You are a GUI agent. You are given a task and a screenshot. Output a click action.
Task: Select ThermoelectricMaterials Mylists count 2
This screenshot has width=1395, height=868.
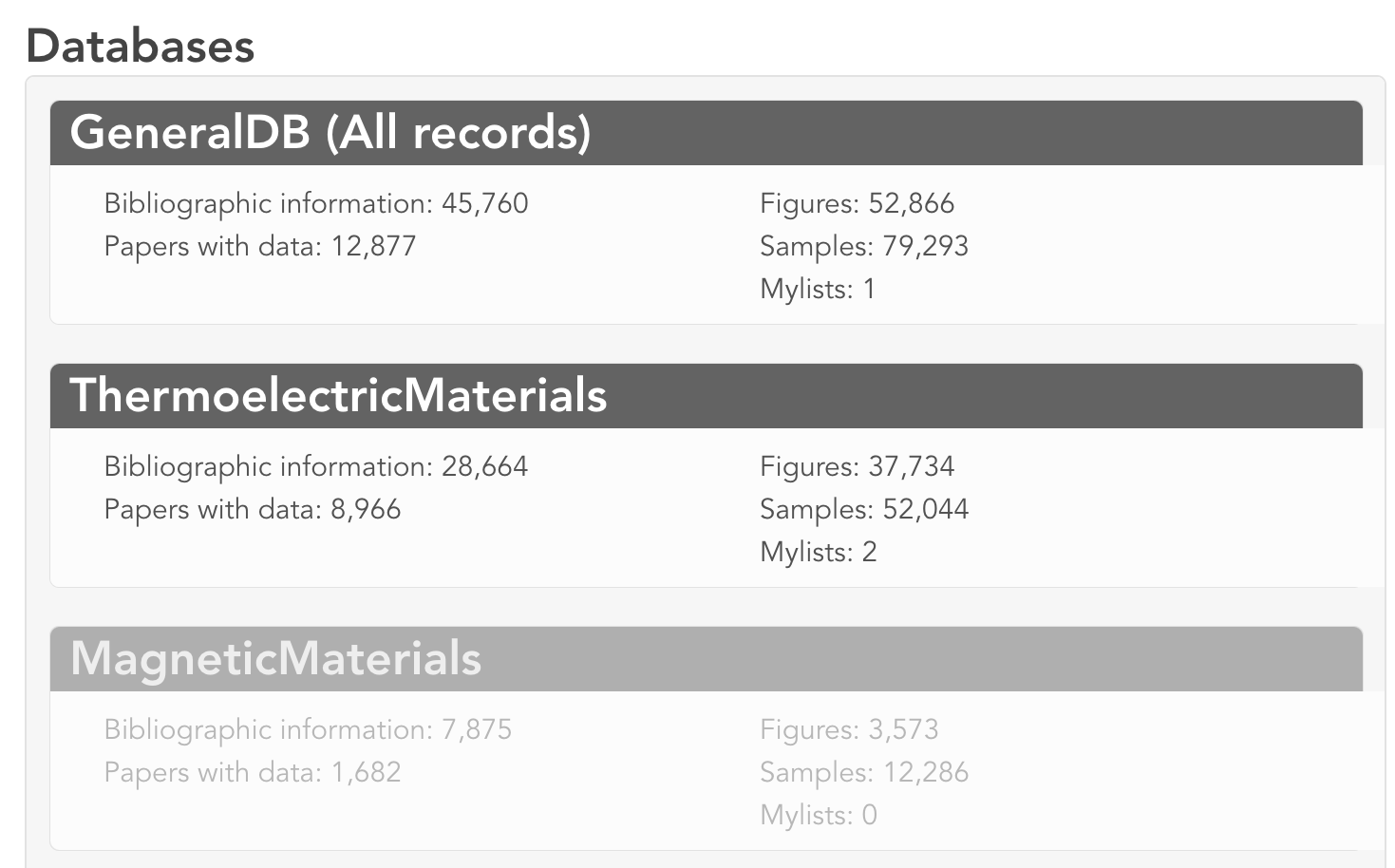819,552
